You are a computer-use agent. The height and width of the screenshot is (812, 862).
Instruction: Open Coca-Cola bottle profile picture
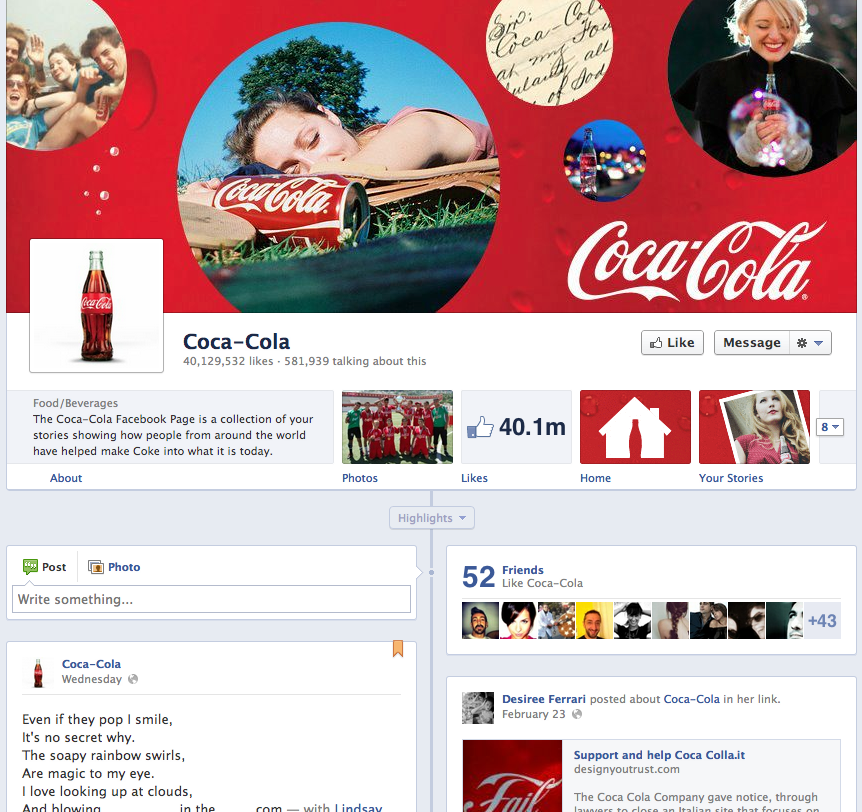96,306
